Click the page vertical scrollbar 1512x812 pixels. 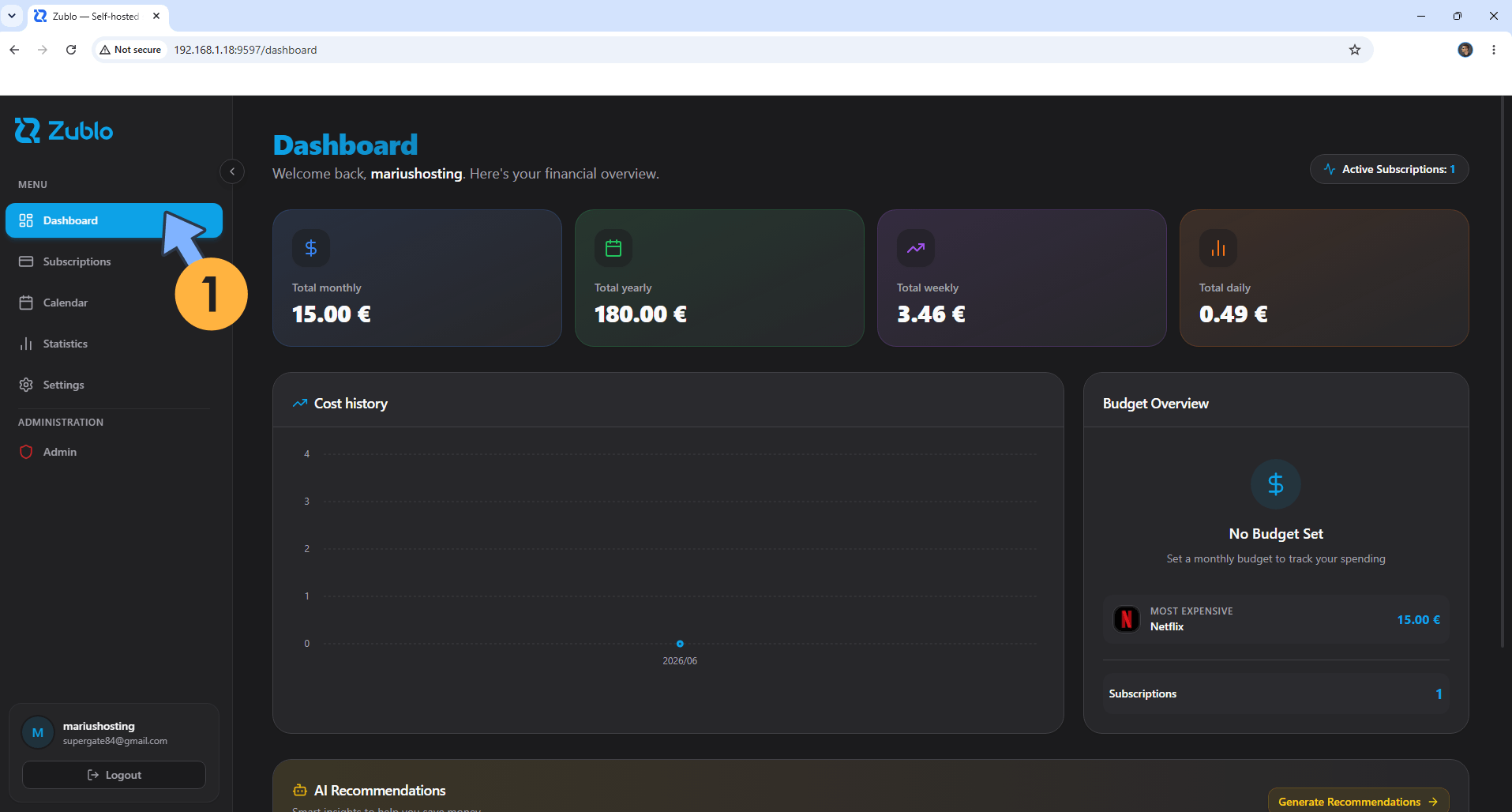click(x=1504, y=371)
